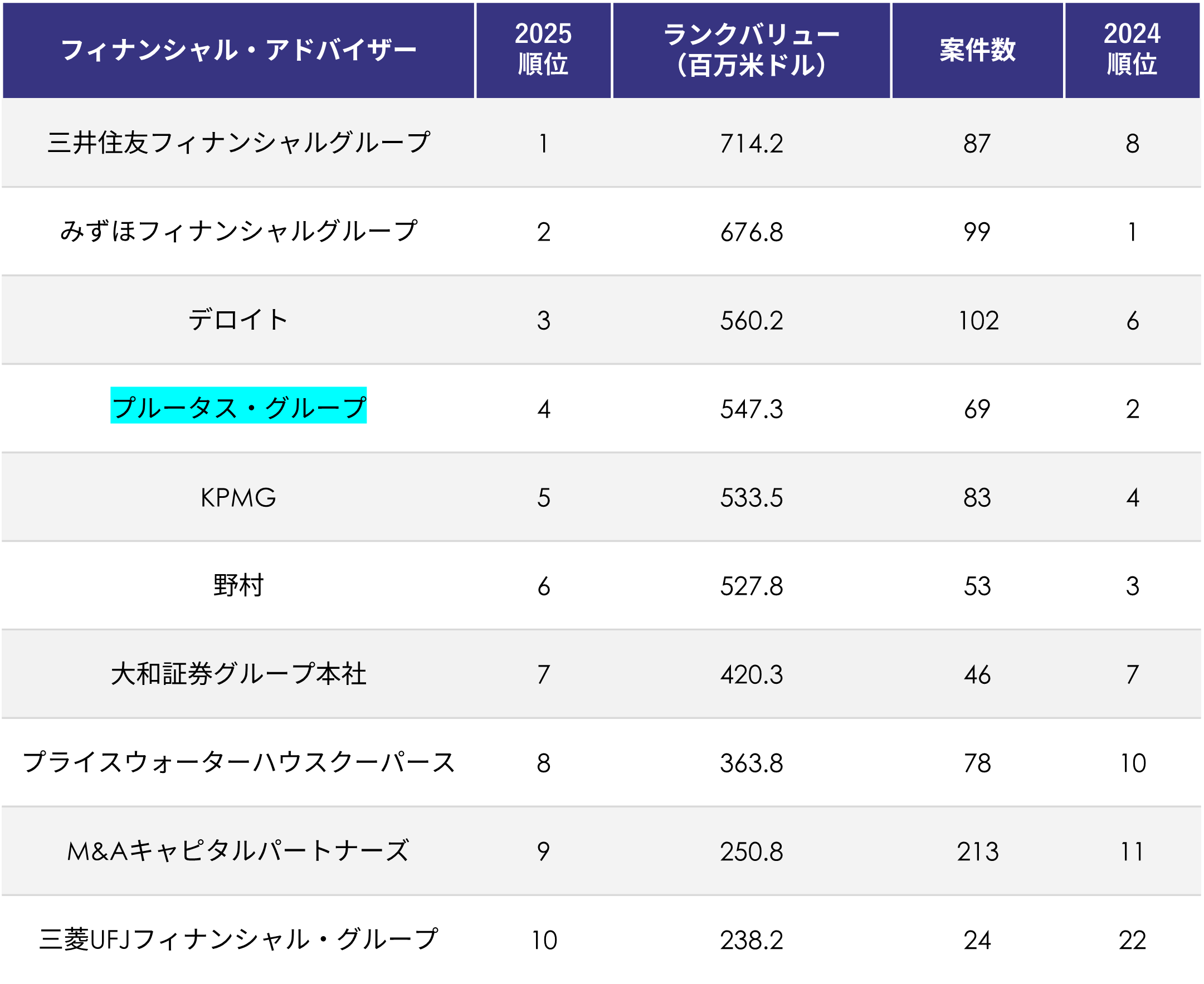
Task: Click the M&Aキャピタルパートナーズ cell
Action: (x=238, y=851)
